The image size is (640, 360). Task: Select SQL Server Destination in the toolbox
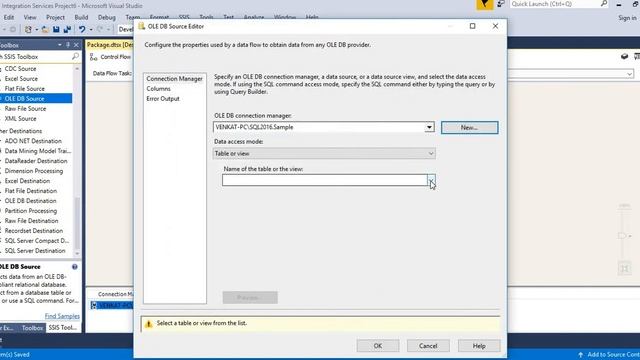35,251
